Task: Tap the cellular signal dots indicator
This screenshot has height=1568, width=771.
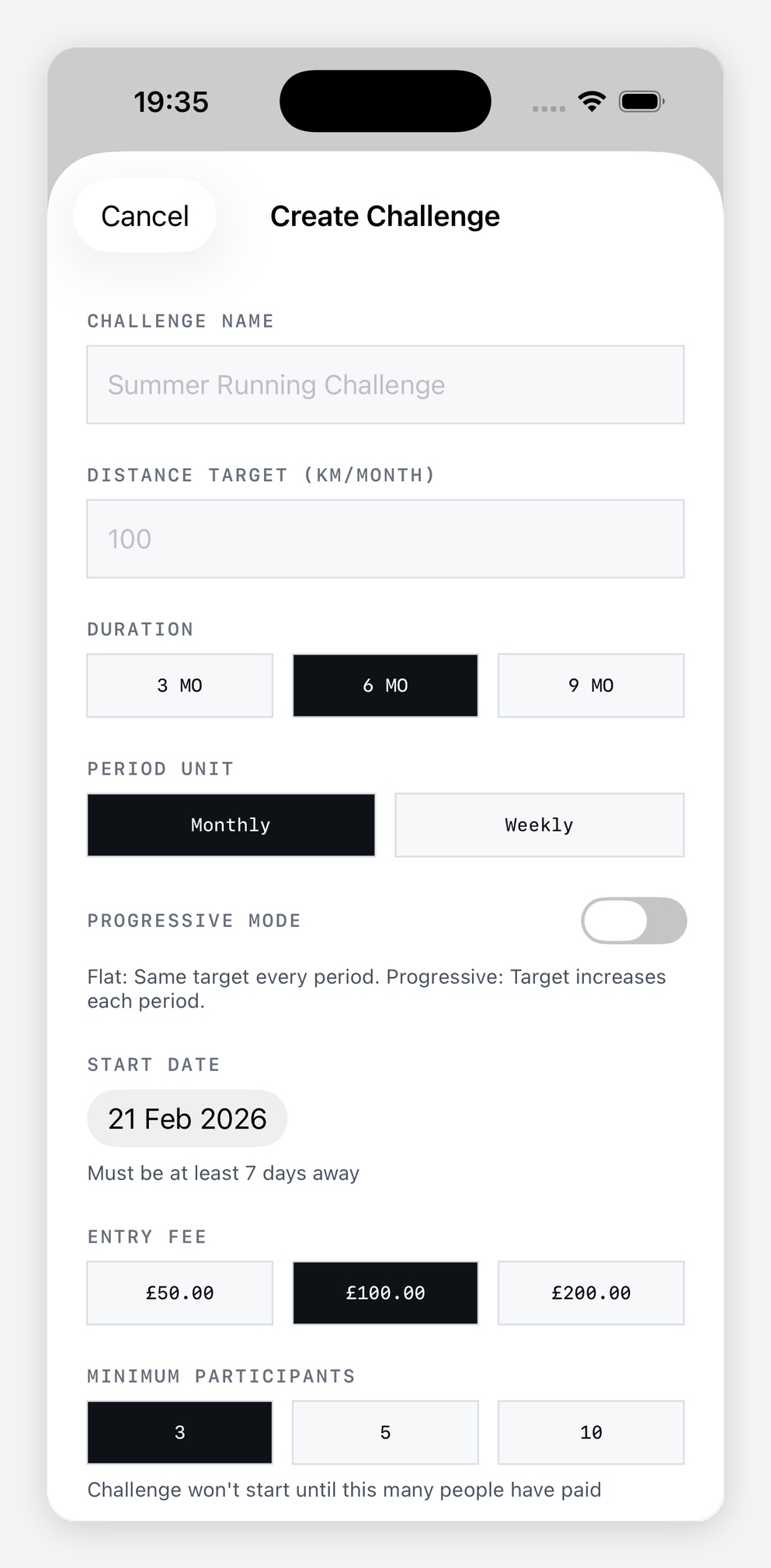Action: (x=548, y=109)
